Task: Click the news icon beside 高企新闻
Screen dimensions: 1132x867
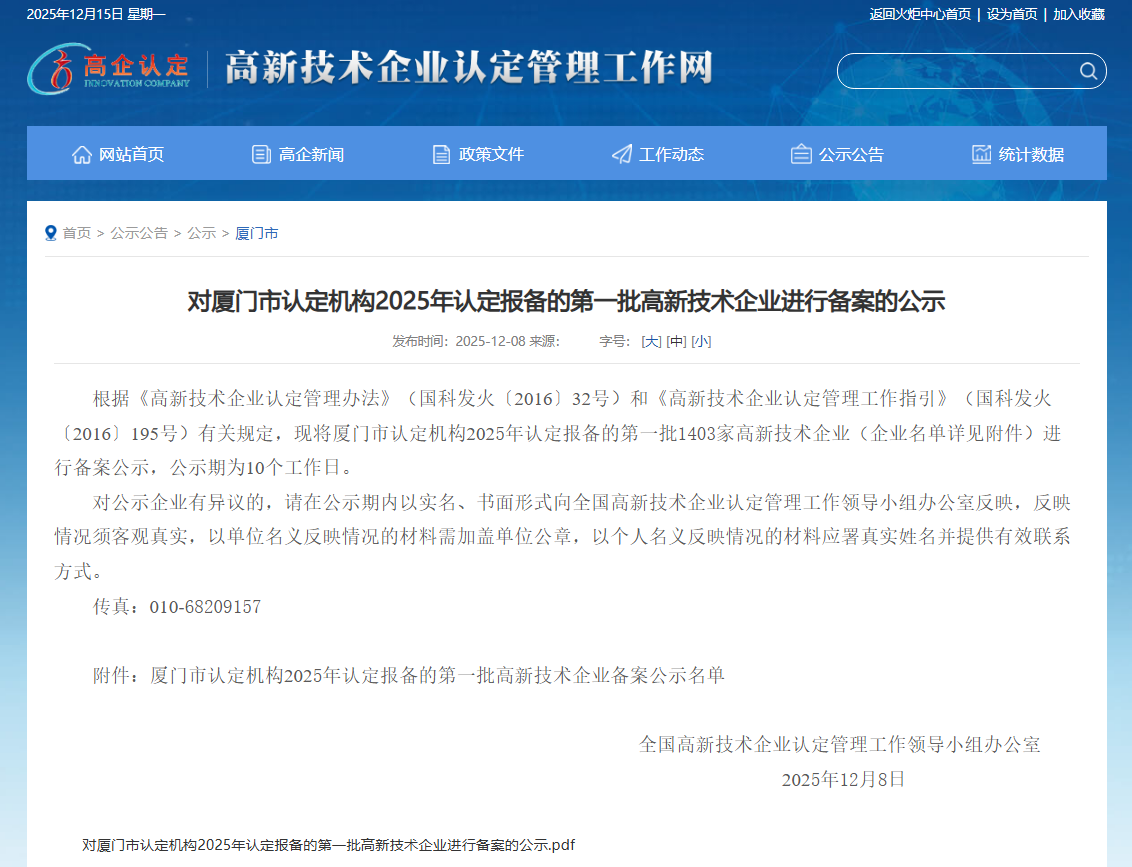Action: click(258, 153)
